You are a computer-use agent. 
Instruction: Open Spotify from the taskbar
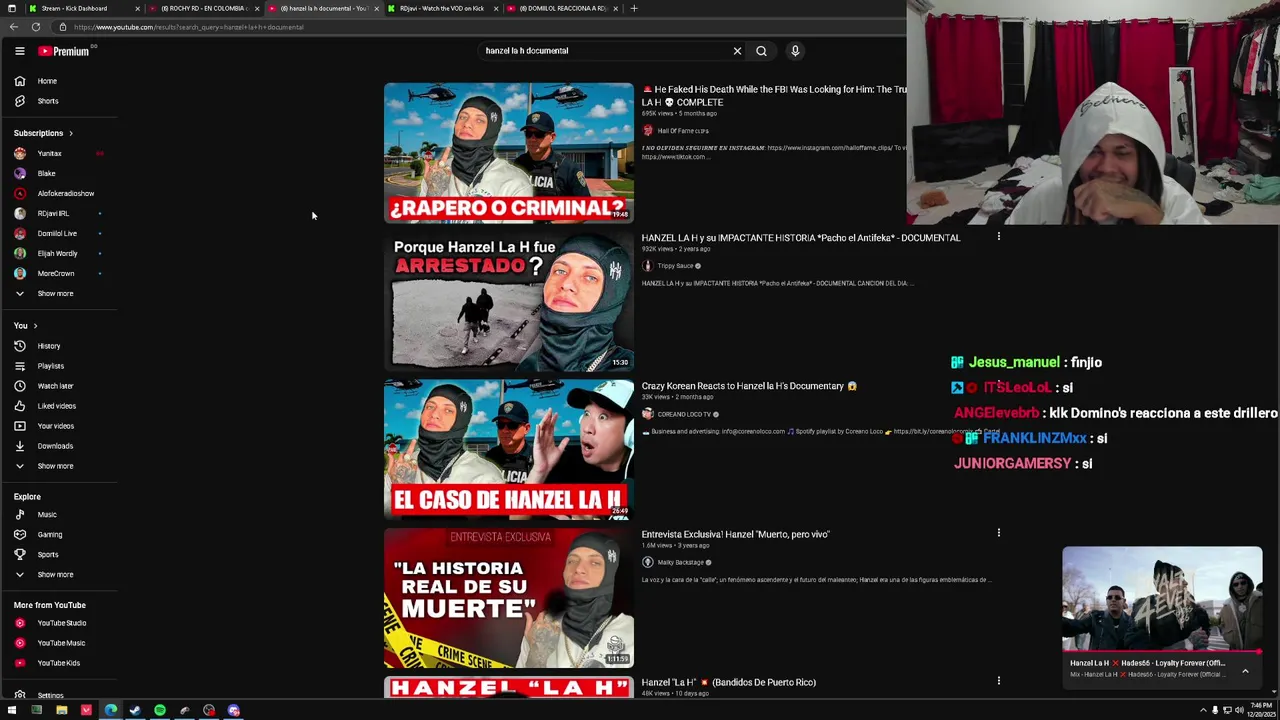160,711
